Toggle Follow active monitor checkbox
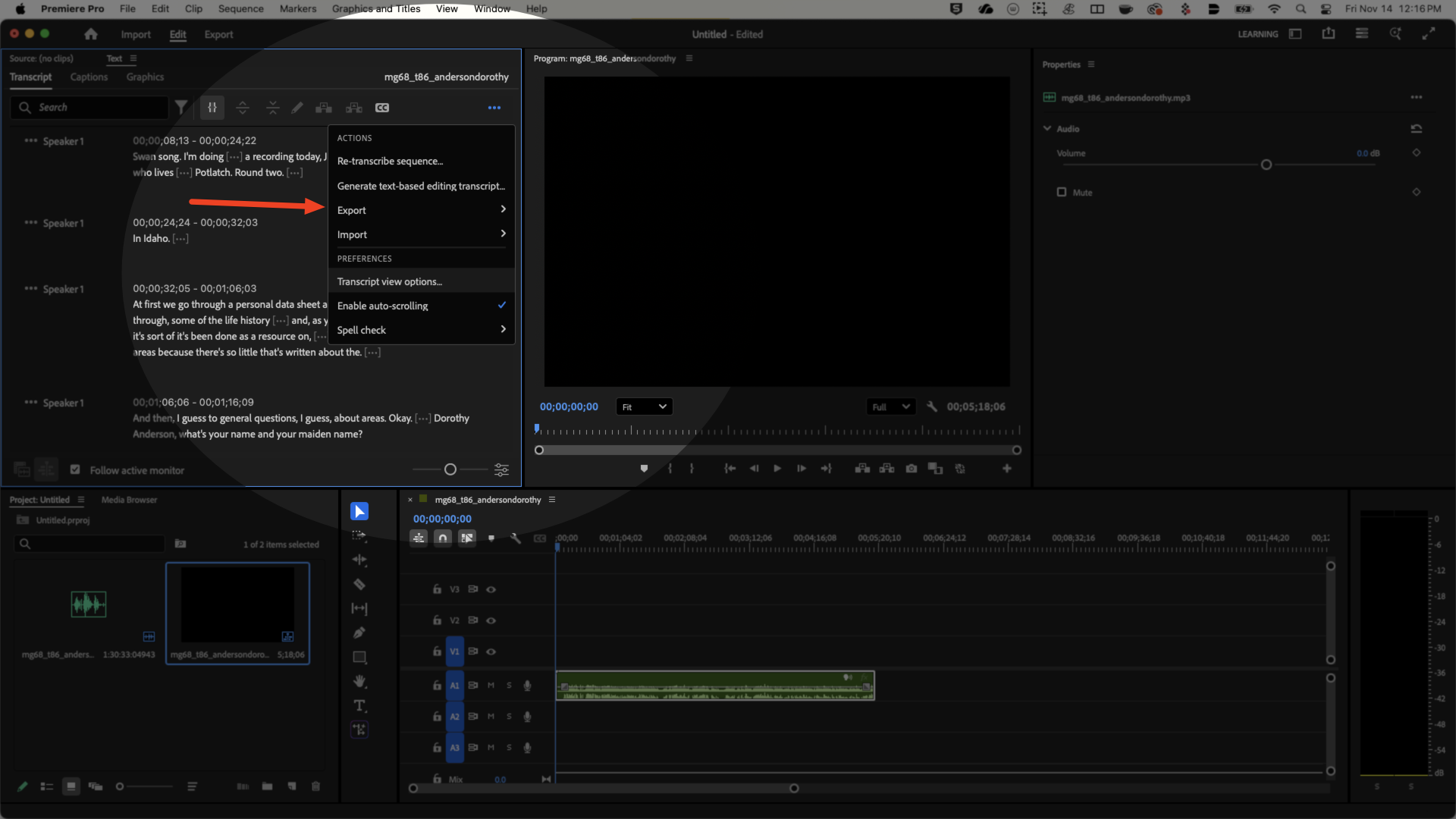This screenshot has height=819, width=1456. 75,470
